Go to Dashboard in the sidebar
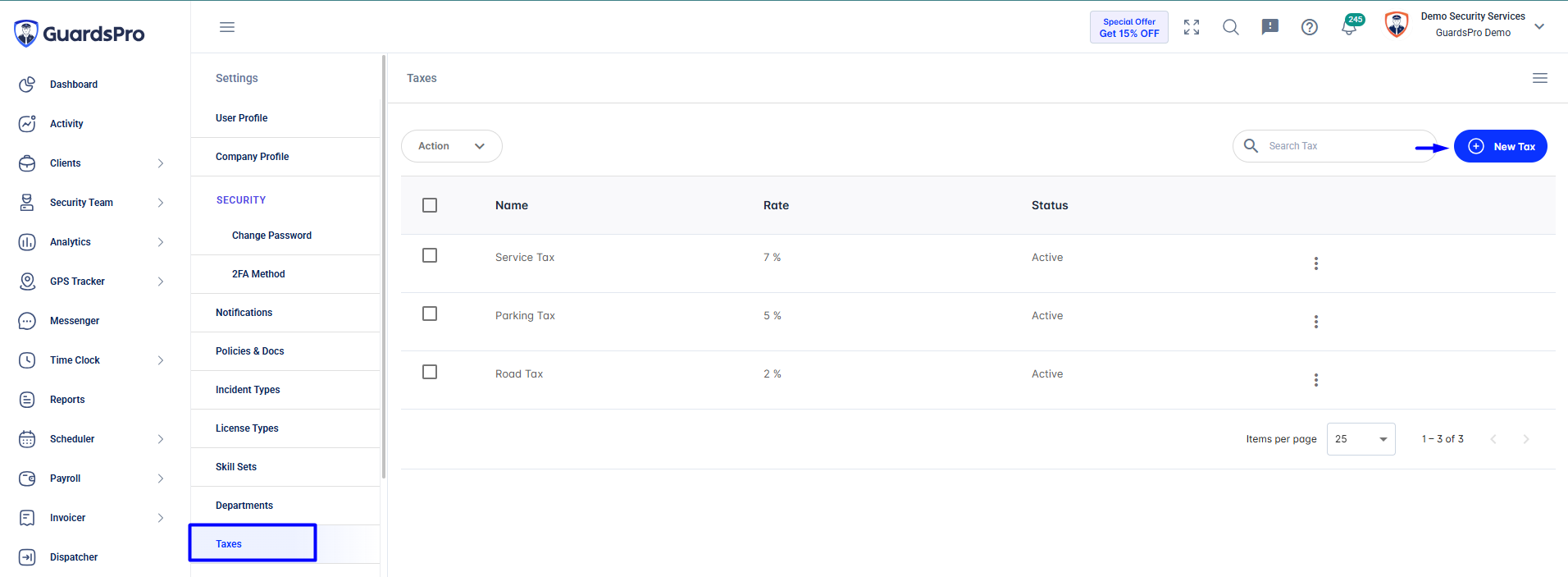 pyautogui.click(x=74, y=85)
